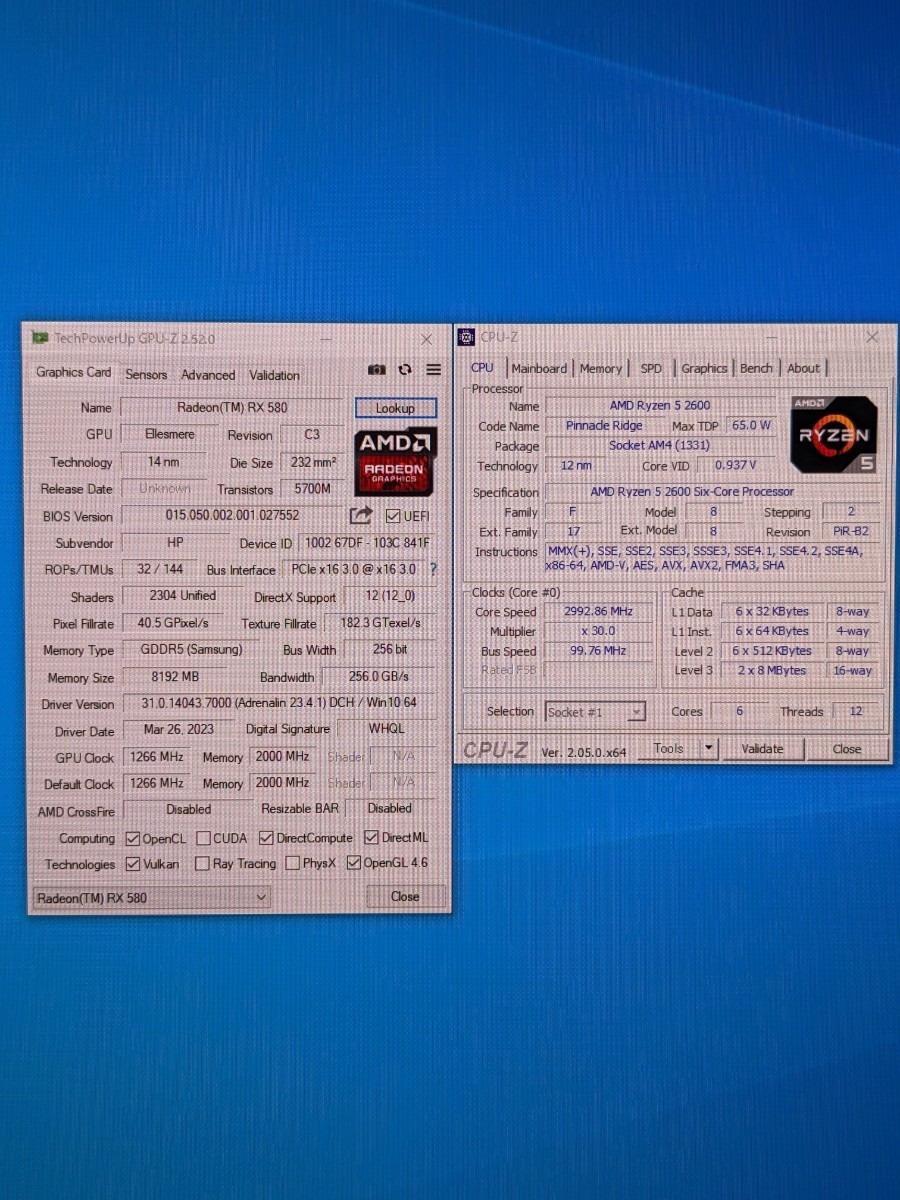Click the Driver Date Mar 26, 2023 field
This screenshot has height=1200, width=900.
[178, 730]
